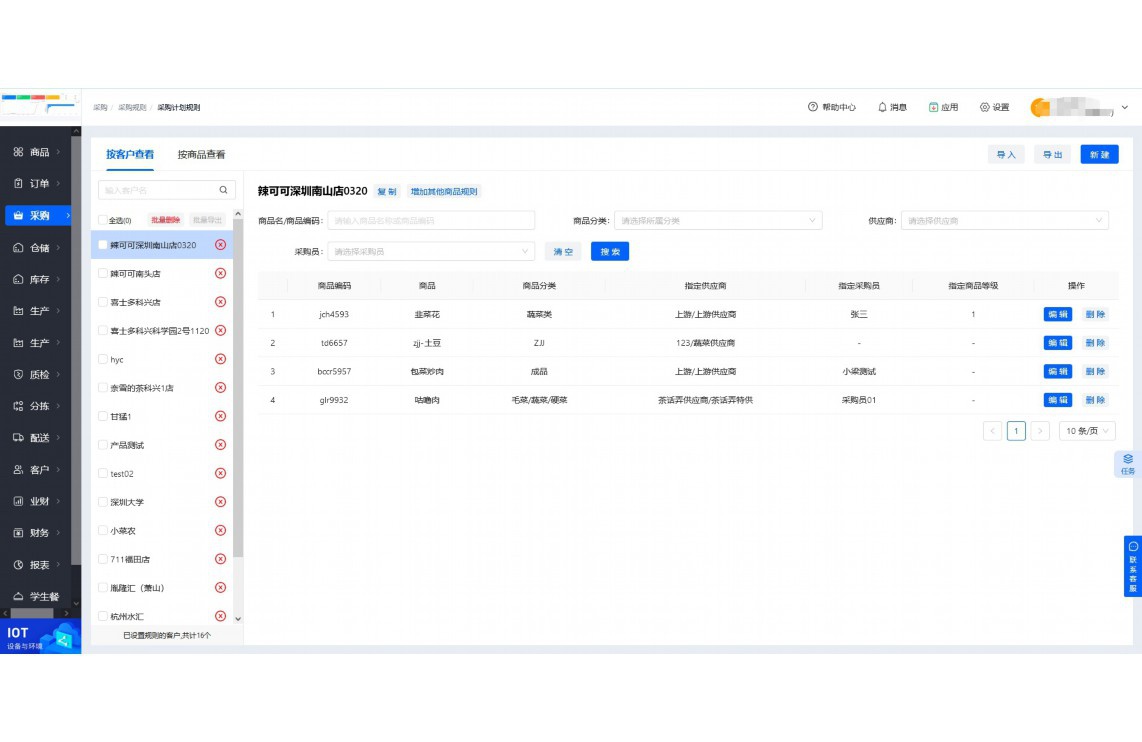Open the 10 条/页 page size dropdown
The width and height of the screenshot is (1142, 742).
tap(1087, 431)
